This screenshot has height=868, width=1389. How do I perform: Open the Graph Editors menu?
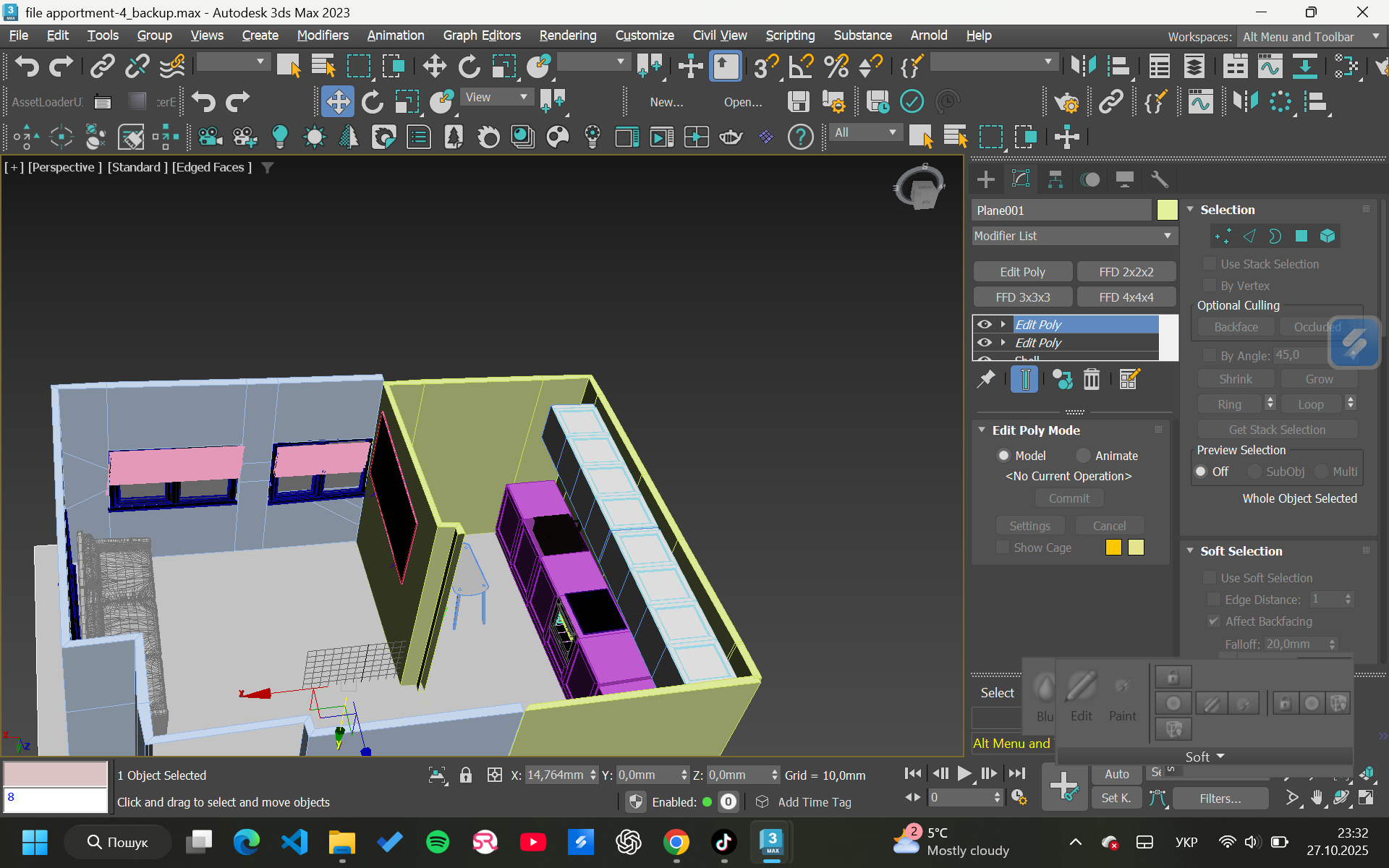click(482, 35)
